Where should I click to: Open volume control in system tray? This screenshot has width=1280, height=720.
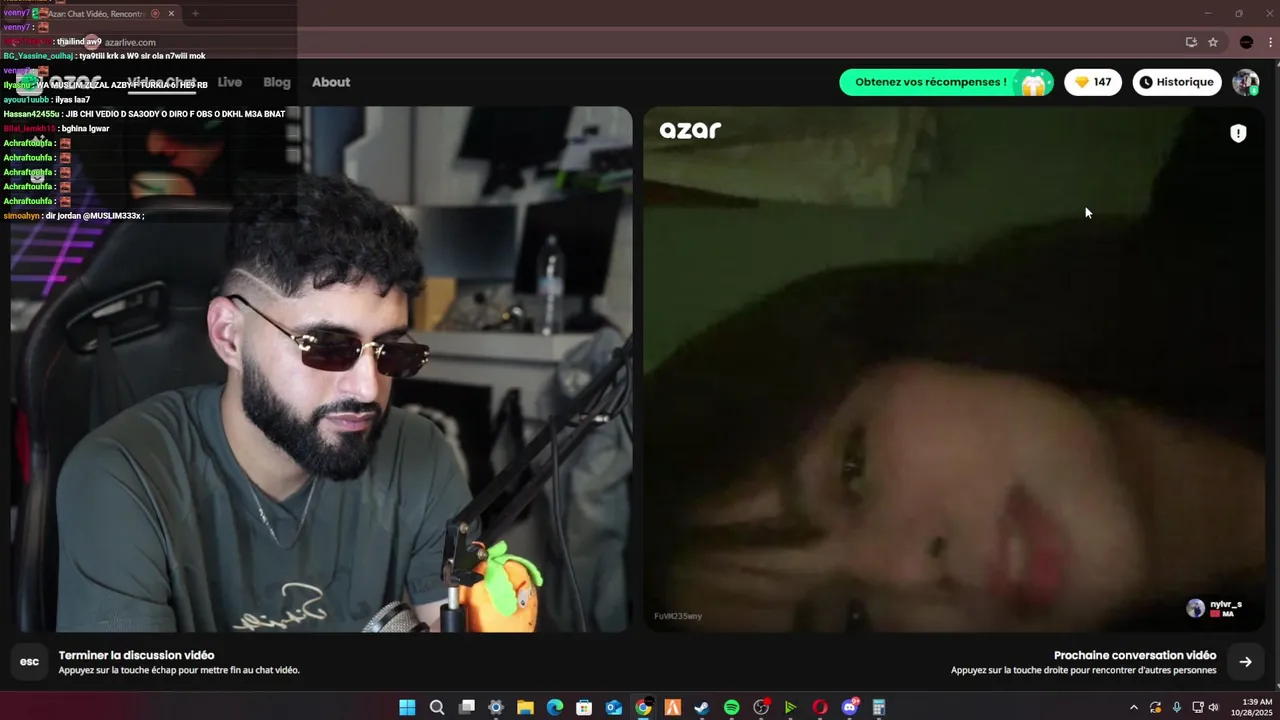1214,707
